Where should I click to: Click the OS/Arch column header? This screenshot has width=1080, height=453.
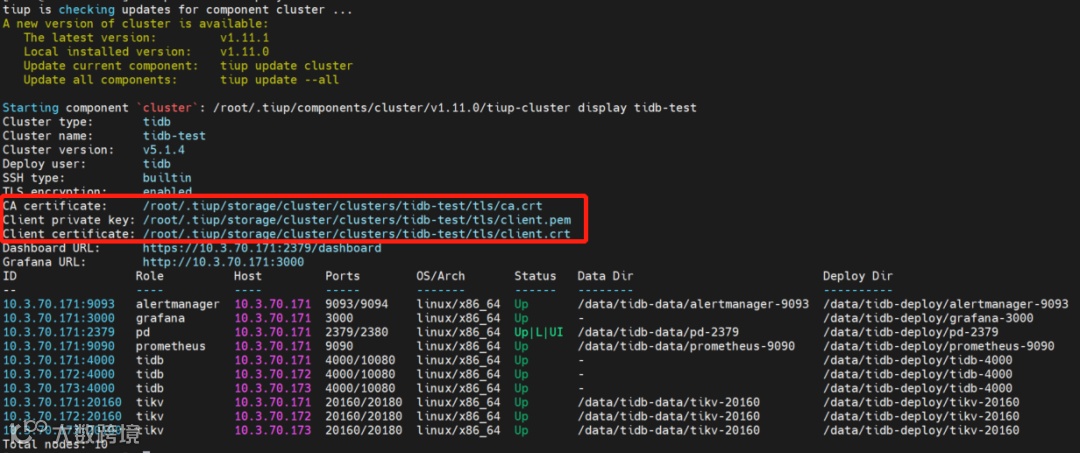point(441,276)
